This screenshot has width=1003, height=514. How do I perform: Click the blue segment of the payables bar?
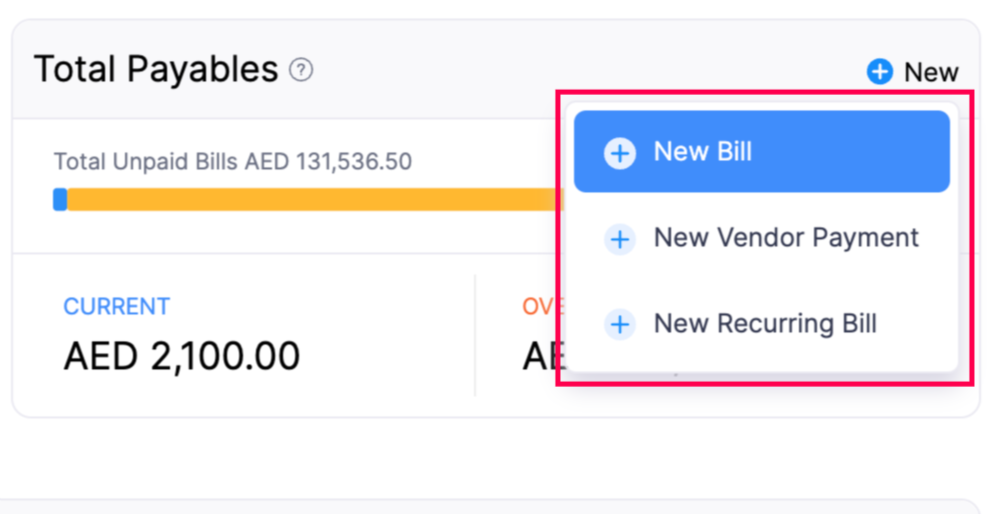point(60,199)
